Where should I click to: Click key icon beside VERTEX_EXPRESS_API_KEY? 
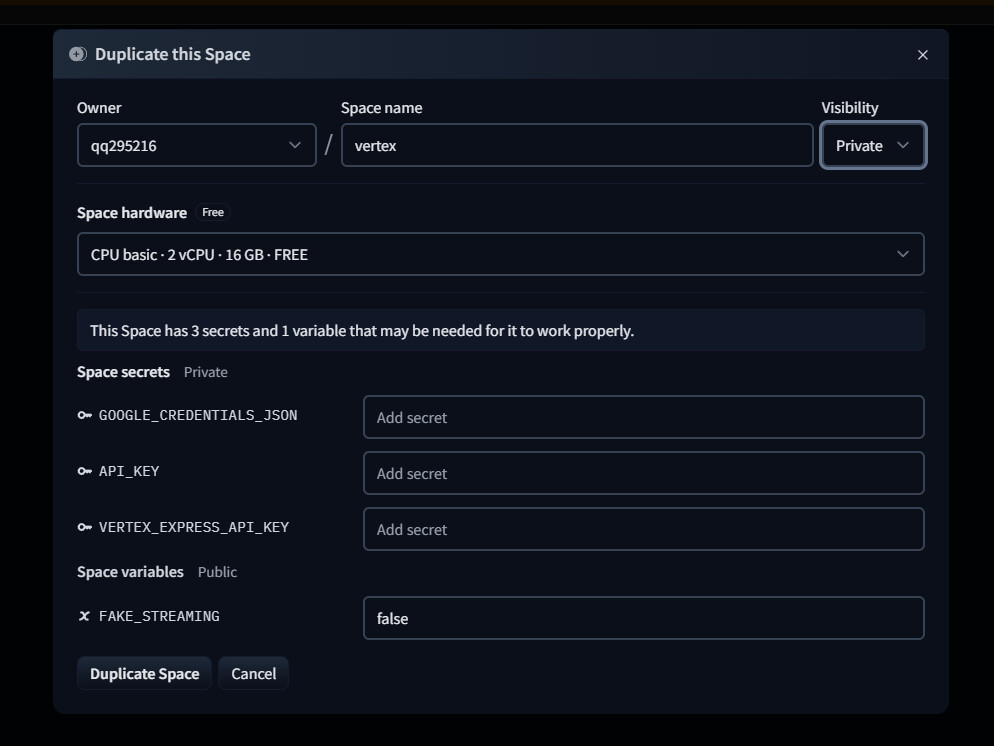pos(85,527)
